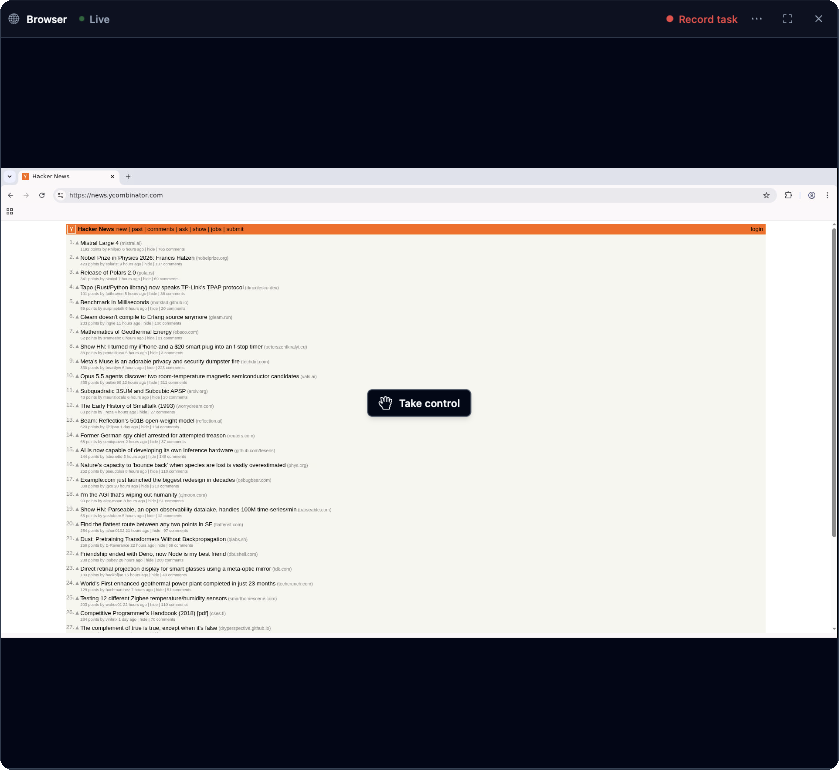Open I'm the AGI wiping out humanity story

(x=129, y=495)
